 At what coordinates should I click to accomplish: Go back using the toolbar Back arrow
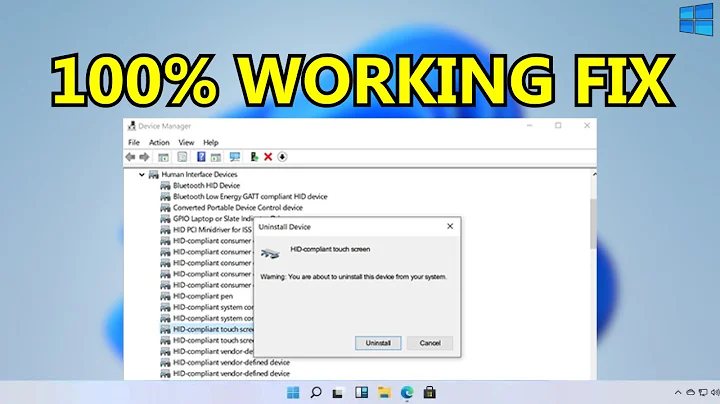click(x=130, y=157)
